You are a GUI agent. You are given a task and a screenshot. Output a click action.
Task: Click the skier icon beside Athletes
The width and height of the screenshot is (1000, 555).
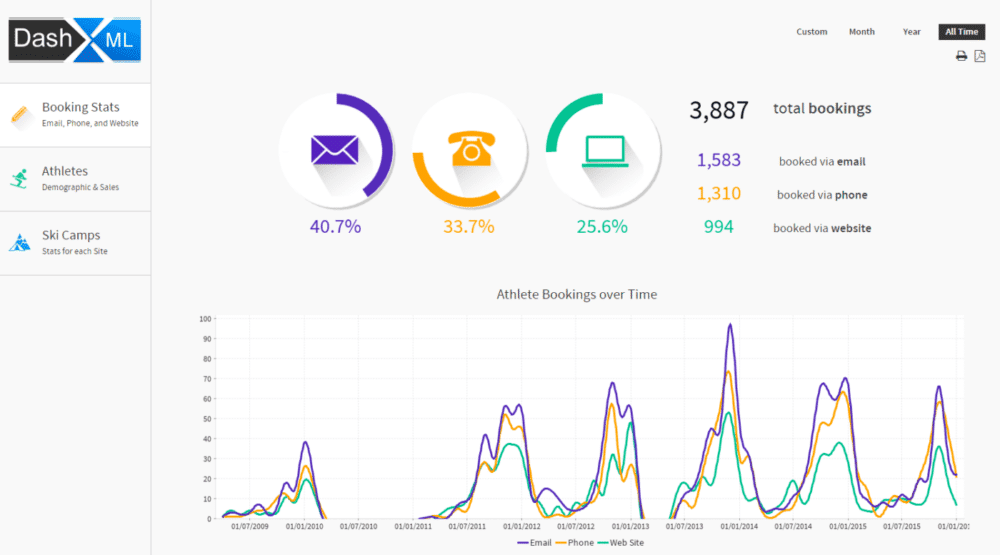tap(19, 179)
